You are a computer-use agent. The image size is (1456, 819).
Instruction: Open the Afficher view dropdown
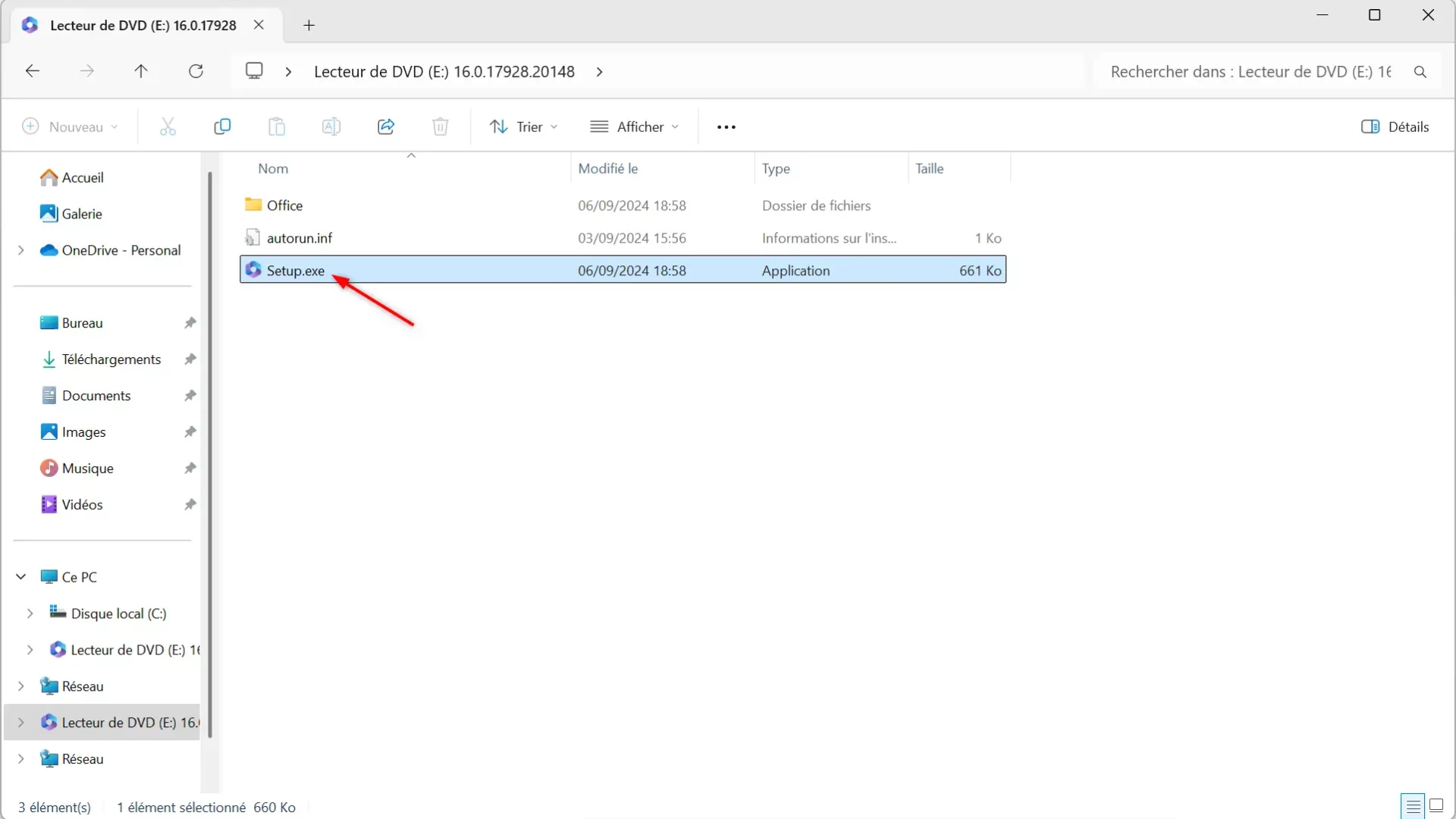635,127
